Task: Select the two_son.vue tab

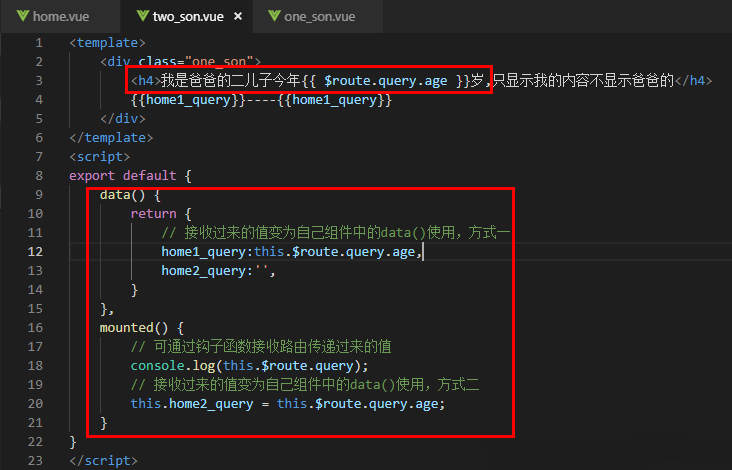Action: coord(188,17)
